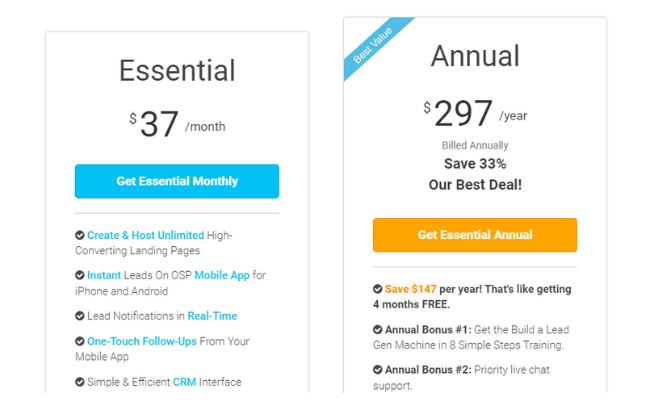Viewport: 650px width, 400px height.
Task: Click the Real-Time highlighted text
Action: pos(212,316)
